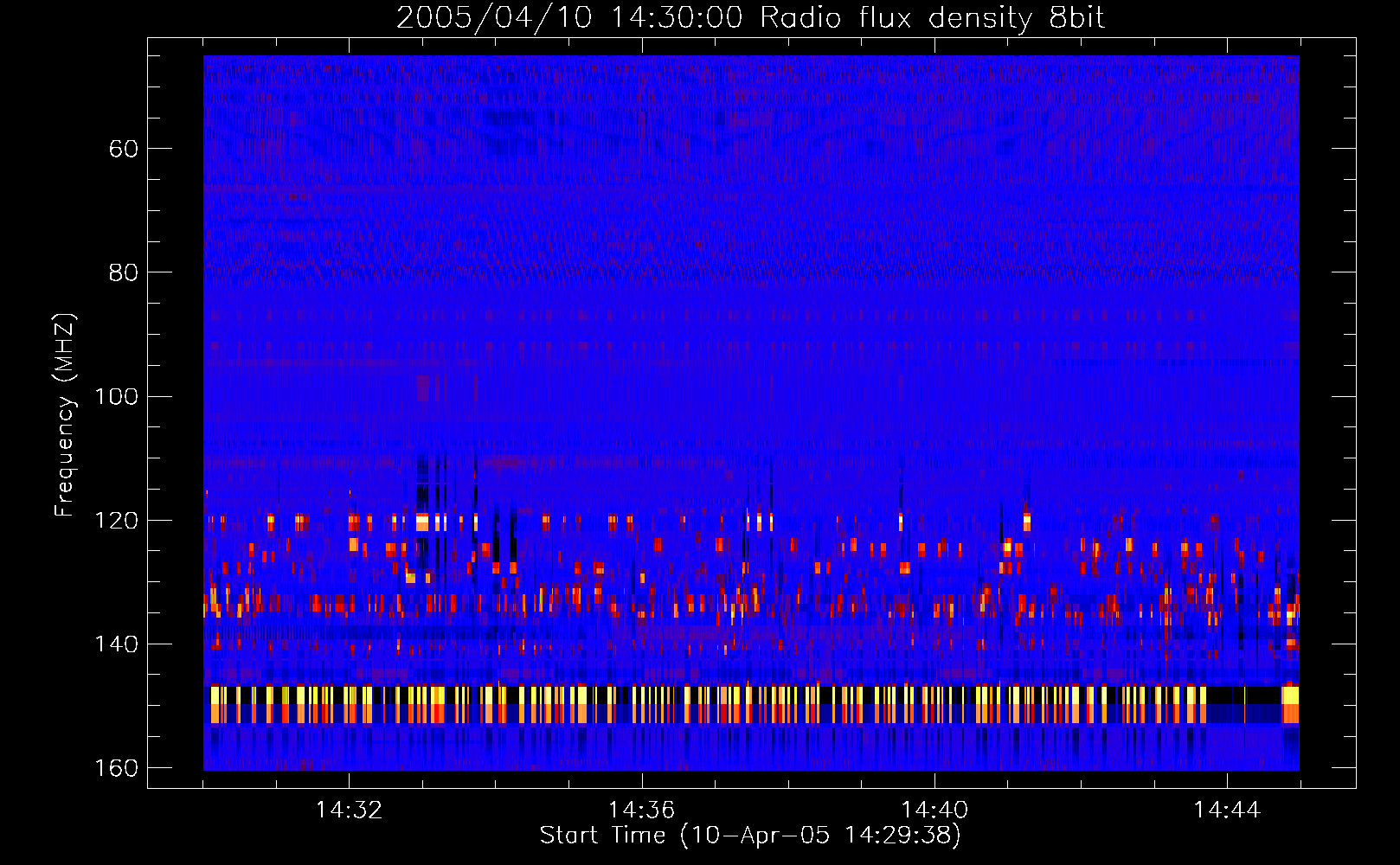Screen dimensions: 1400x865
Task: Click the bright yellow emission band near 150 MHz
Action: point(751,704)
